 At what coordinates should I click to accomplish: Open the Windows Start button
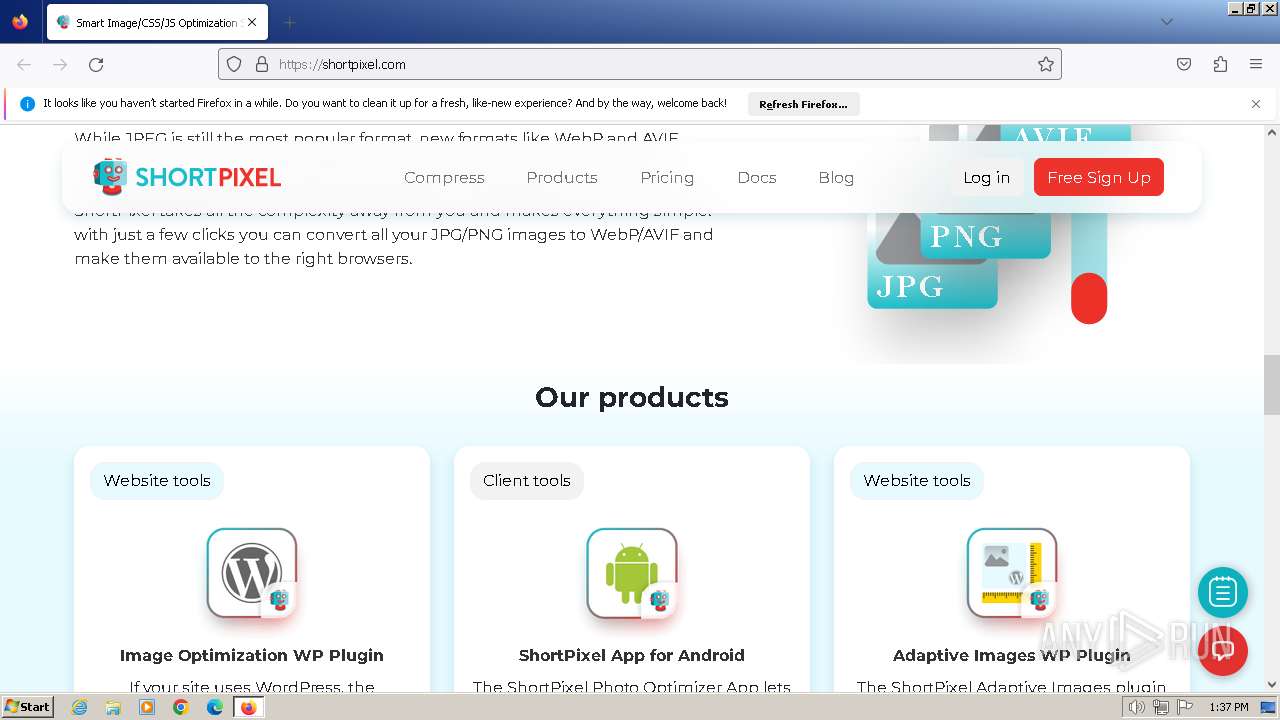tap(27, 707)
